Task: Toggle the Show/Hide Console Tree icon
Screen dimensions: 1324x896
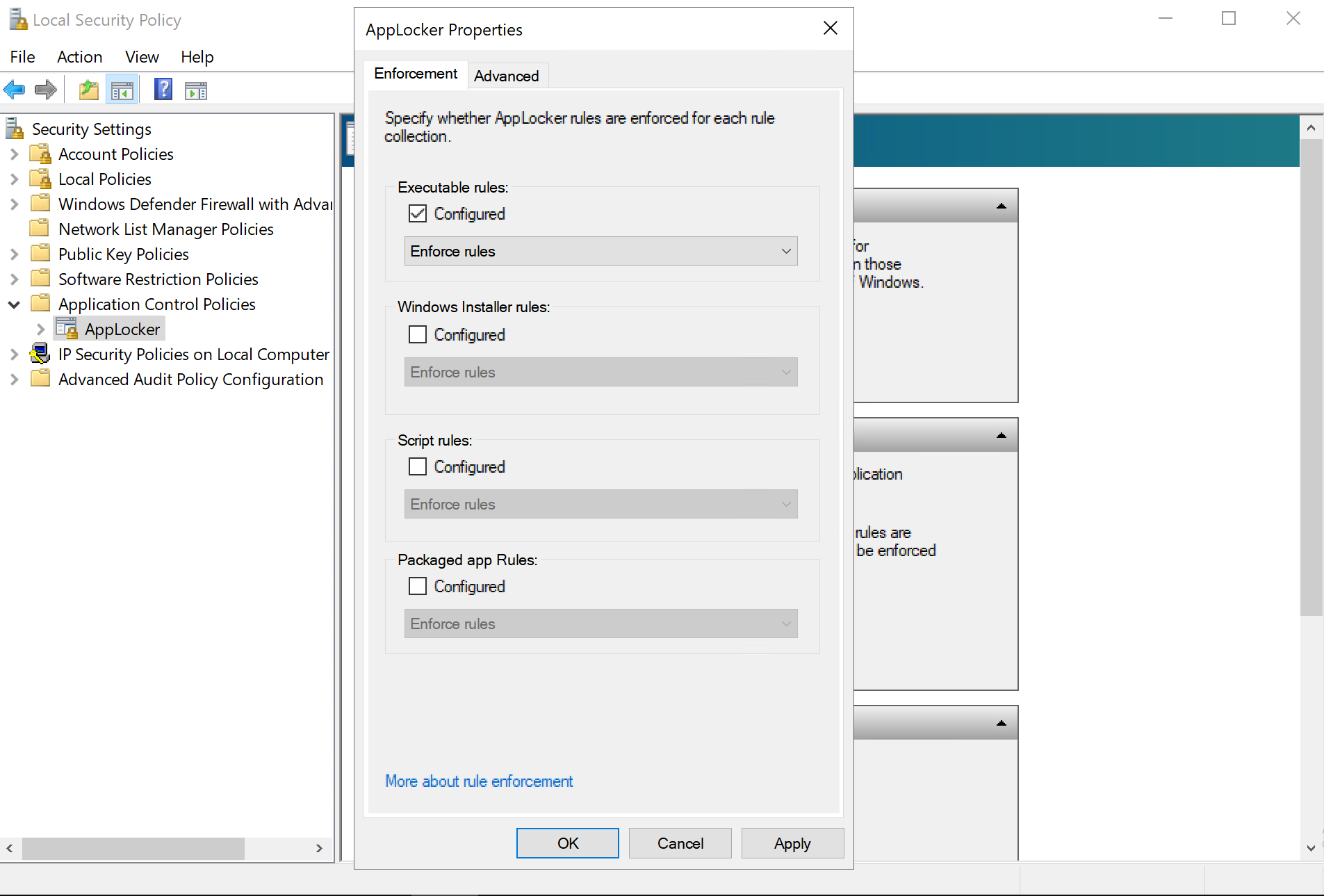Action: [122, 90]
